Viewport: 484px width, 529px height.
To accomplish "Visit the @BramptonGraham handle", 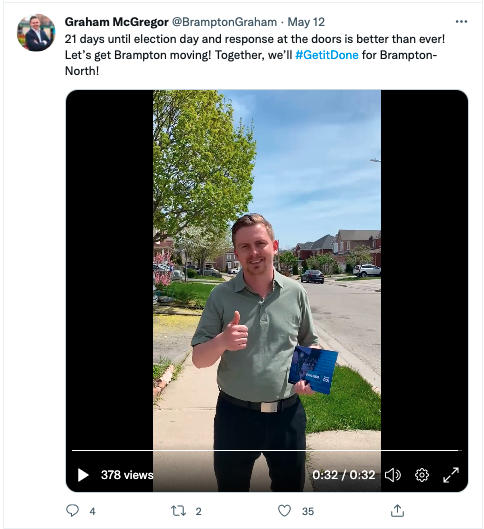I will 224,22.
